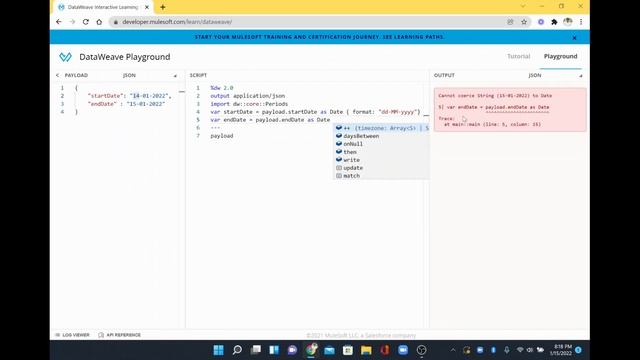Open the notification badge beside the clock
The image size is (640, 360).
[578, 350]
